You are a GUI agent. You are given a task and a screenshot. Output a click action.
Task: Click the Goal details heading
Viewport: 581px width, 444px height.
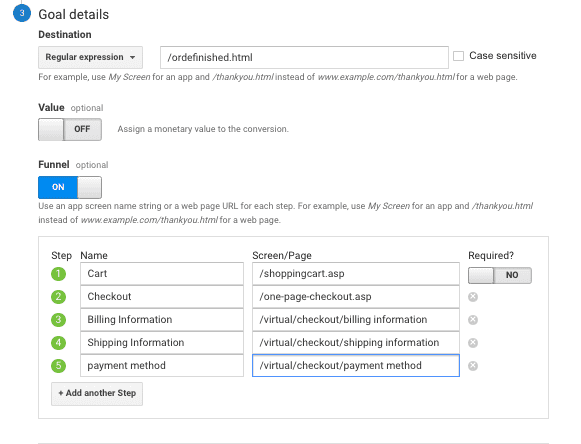74,14
